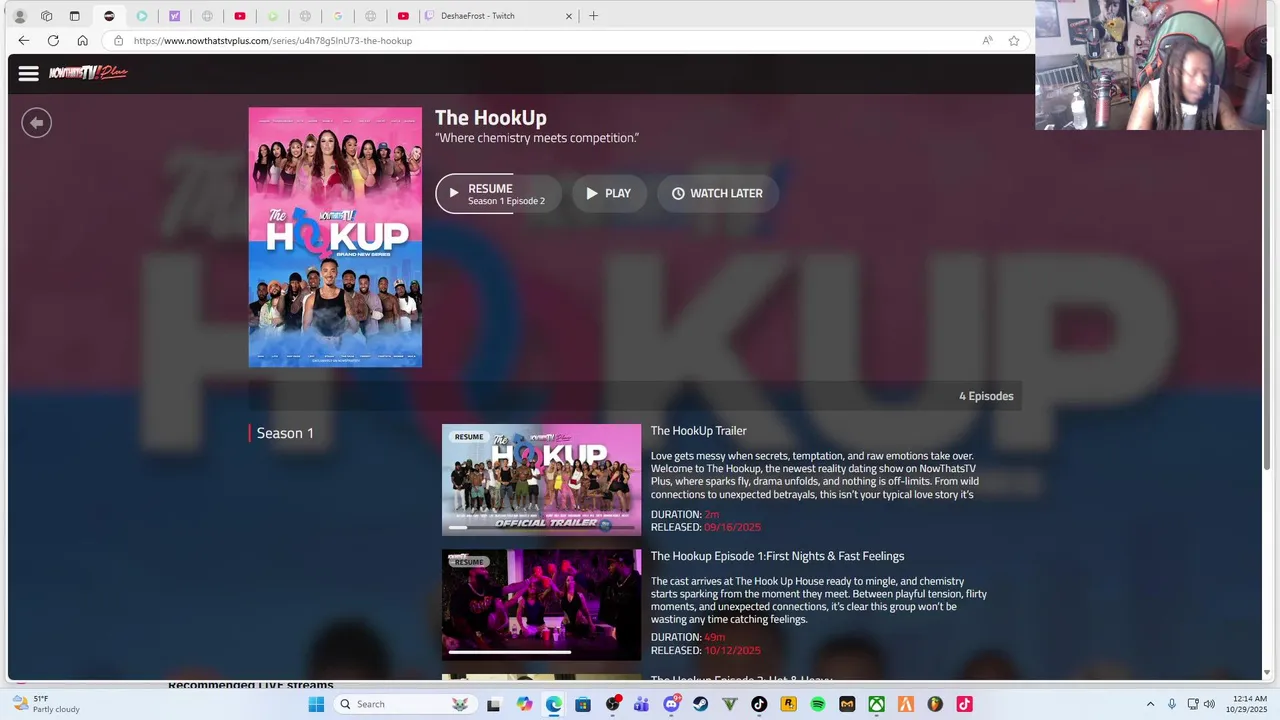Open Microsoft Store from taskbar
The image size is (1280, 720).
(x=583, y=704)
